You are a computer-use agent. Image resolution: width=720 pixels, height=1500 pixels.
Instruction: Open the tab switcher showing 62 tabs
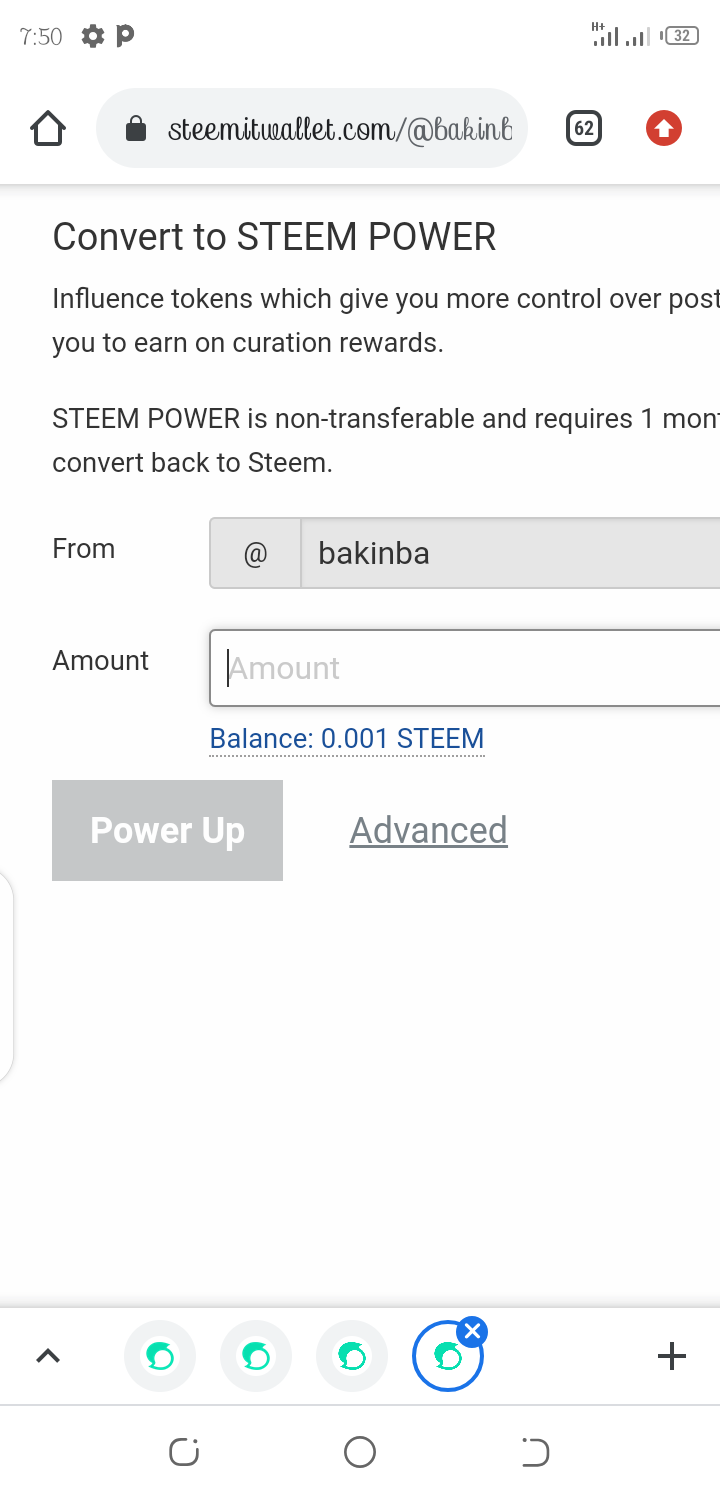pyautogui.click(x=584, y=128)
